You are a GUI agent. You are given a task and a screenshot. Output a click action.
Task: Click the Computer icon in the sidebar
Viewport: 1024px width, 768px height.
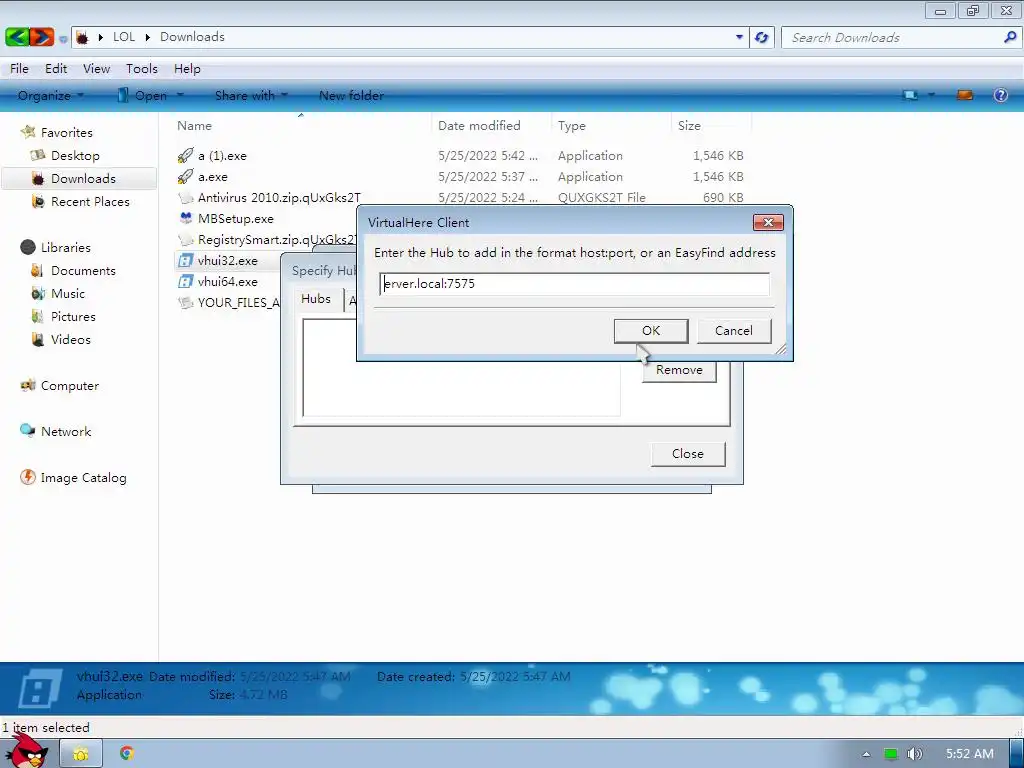[28, 385]
